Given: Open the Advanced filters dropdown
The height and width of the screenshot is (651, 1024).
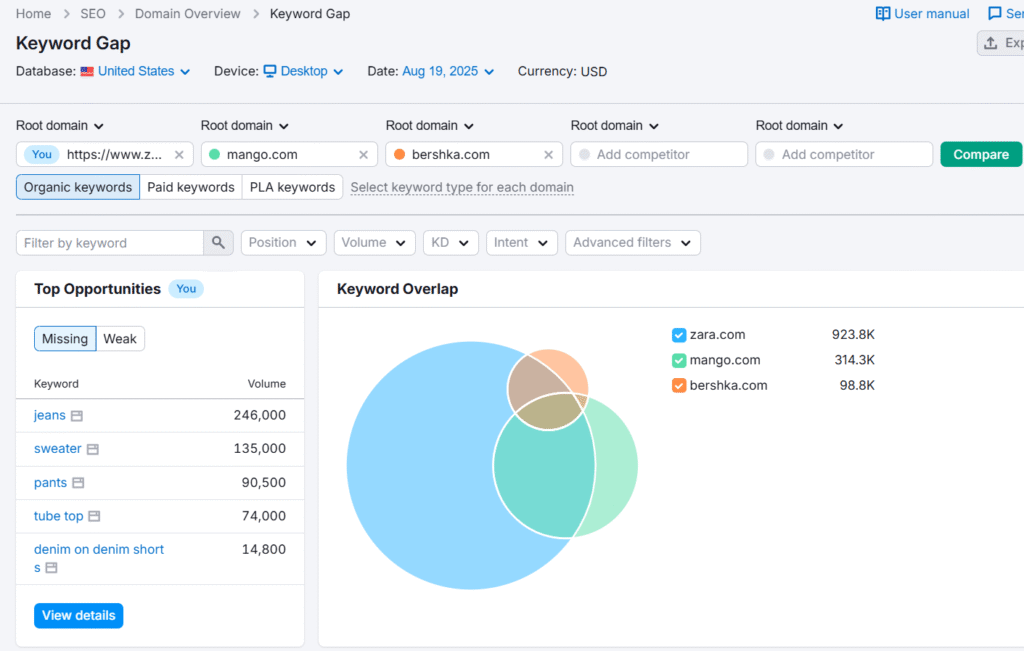Looking at the screenshot, I should pos(633,243).
